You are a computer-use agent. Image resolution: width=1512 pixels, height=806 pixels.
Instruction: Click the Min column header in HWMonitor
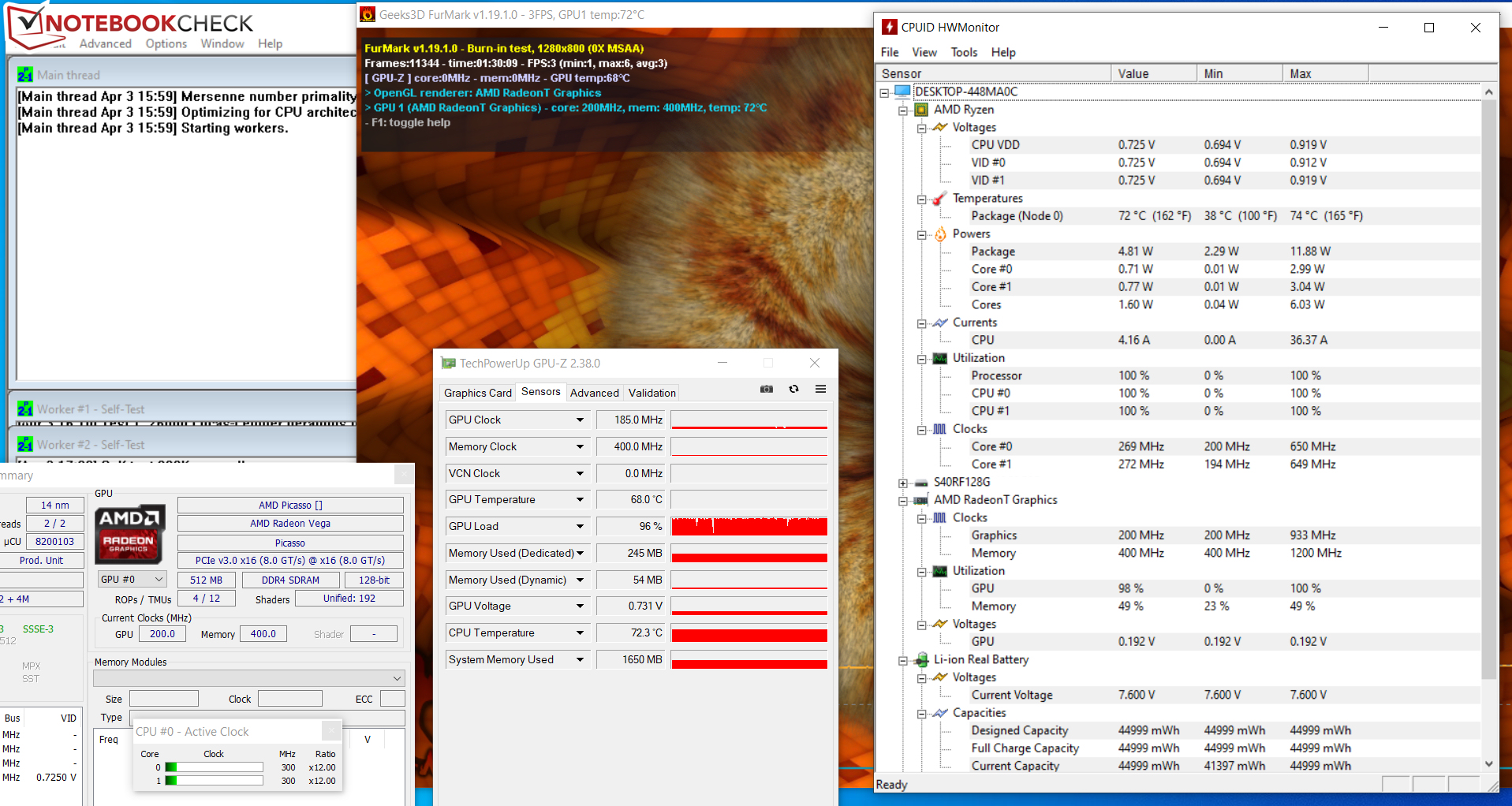point(1240,73)
